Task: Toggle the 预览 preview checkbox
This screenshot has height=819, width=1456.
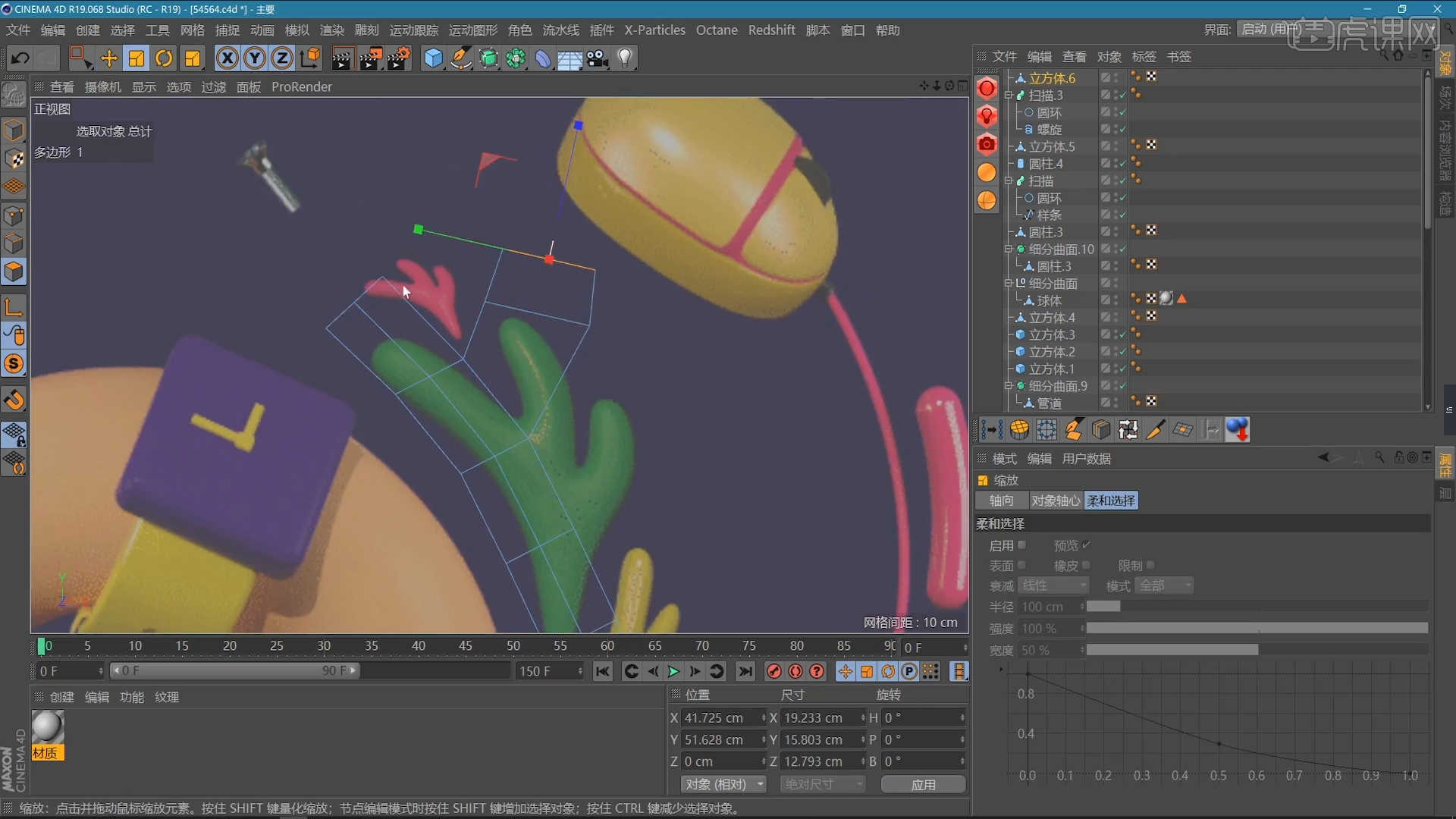Action: (x=1086, y=545)
